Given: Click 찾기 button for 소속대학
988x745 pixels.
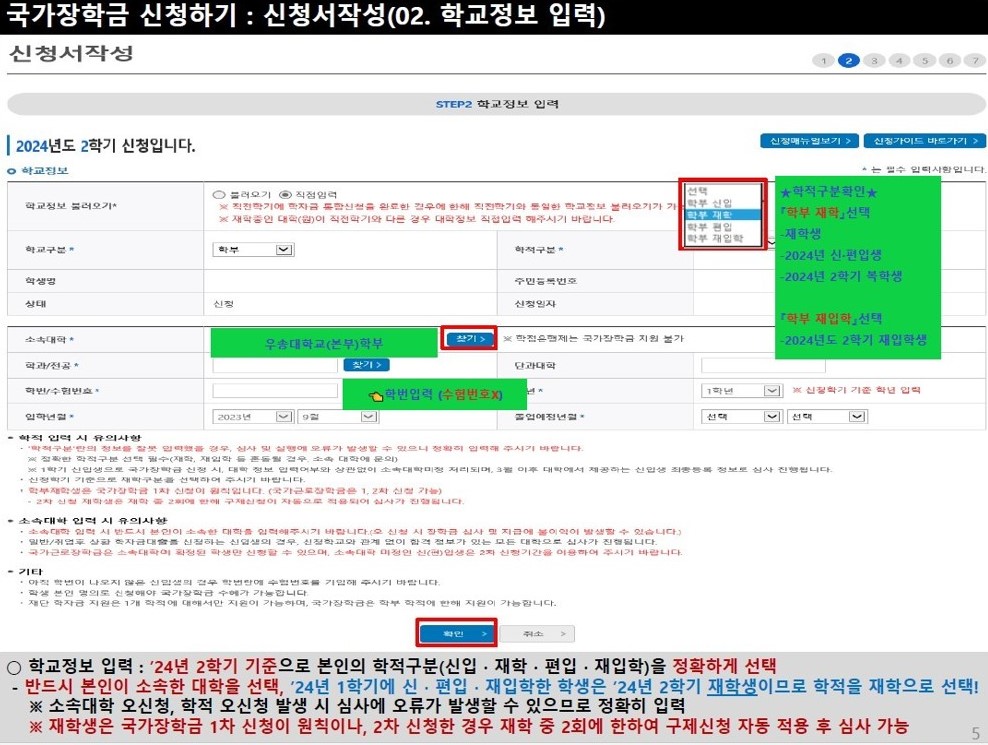Looking at the screenshot, I should coord(469,339).
